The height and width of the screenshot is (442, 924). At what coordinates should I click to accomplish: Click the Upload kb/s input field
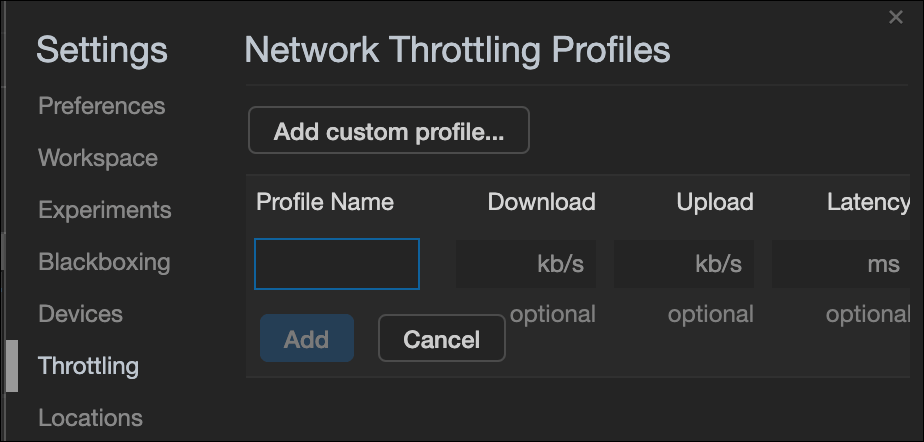684,264
